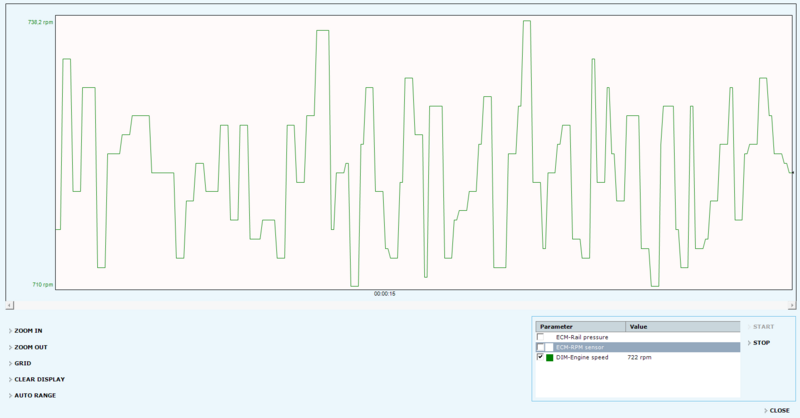This screenshot has height=418, width=800.
Task: Select the ECM-Rail pressure row label
Action: pyautogui.click(x=582, y=337)
